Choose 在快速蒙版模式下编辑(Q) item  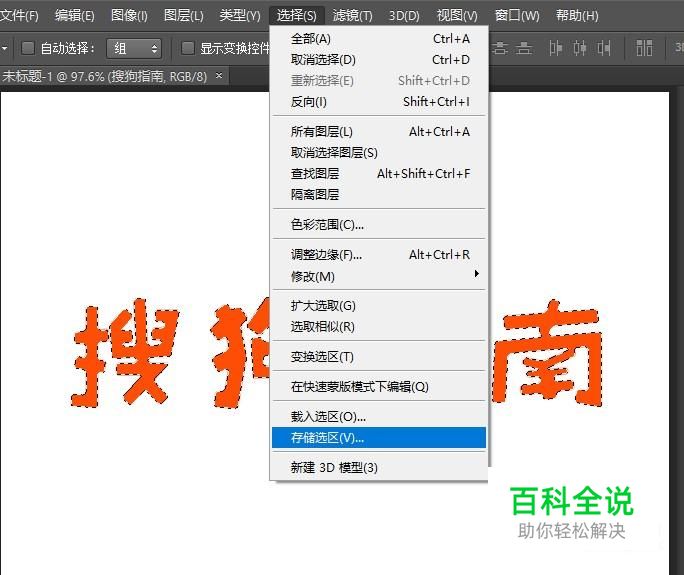click(379, 387)
